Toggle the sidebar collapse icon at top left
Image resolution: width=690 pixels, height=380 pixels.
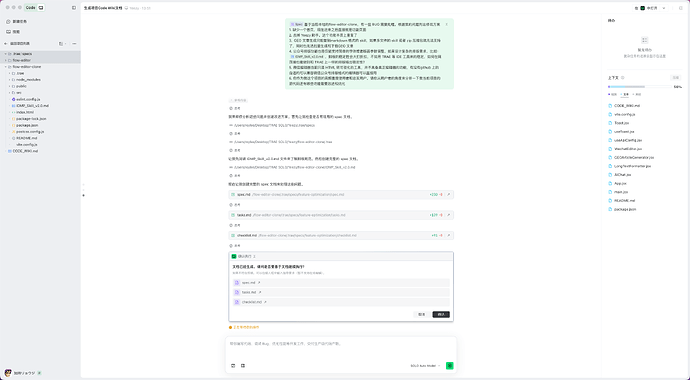tap(73, 7)
